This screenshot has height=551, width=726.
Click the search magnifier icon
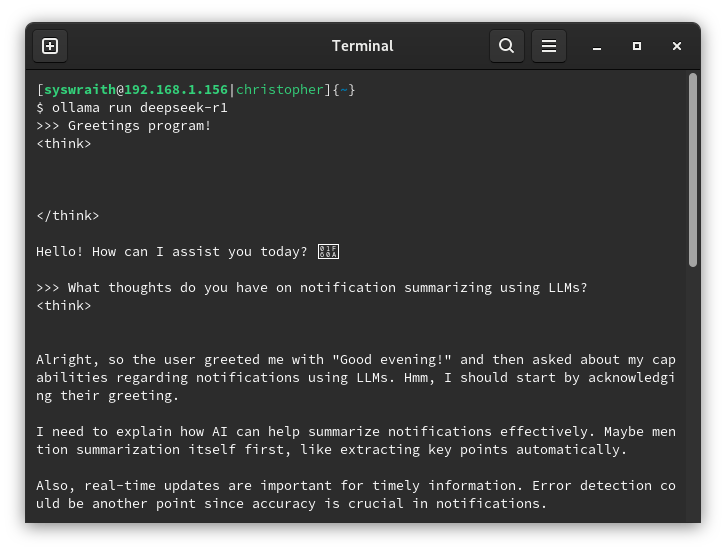pos(507,46)
